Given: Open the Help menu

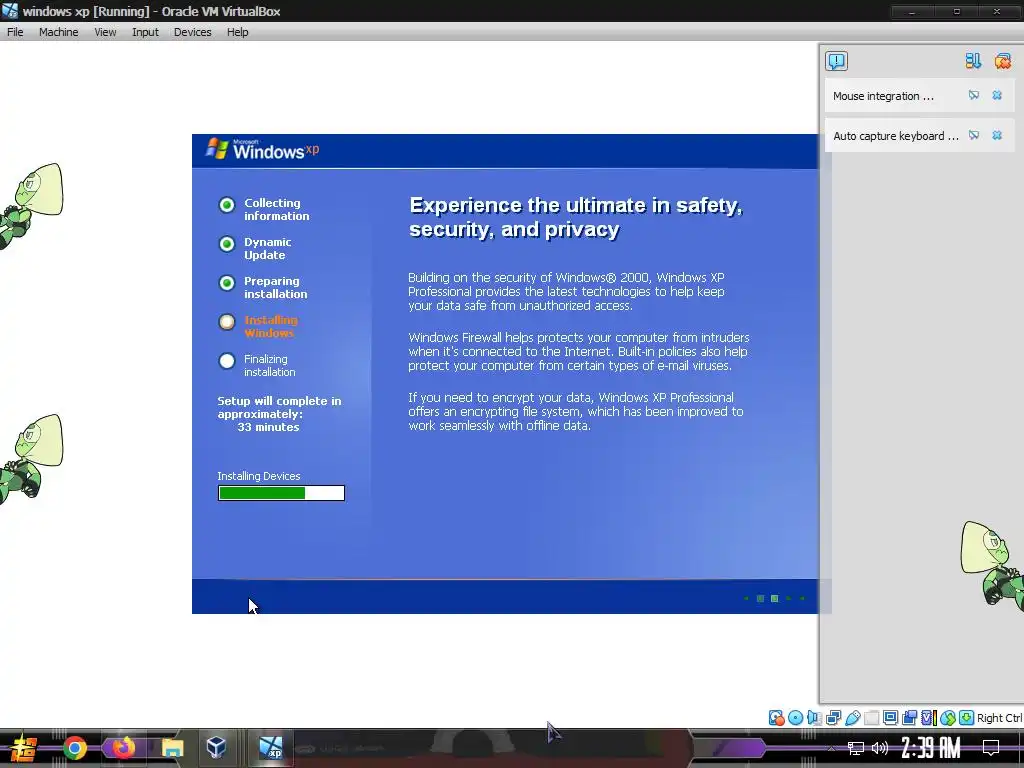Looking at the screenshot, I should [237, 32].
